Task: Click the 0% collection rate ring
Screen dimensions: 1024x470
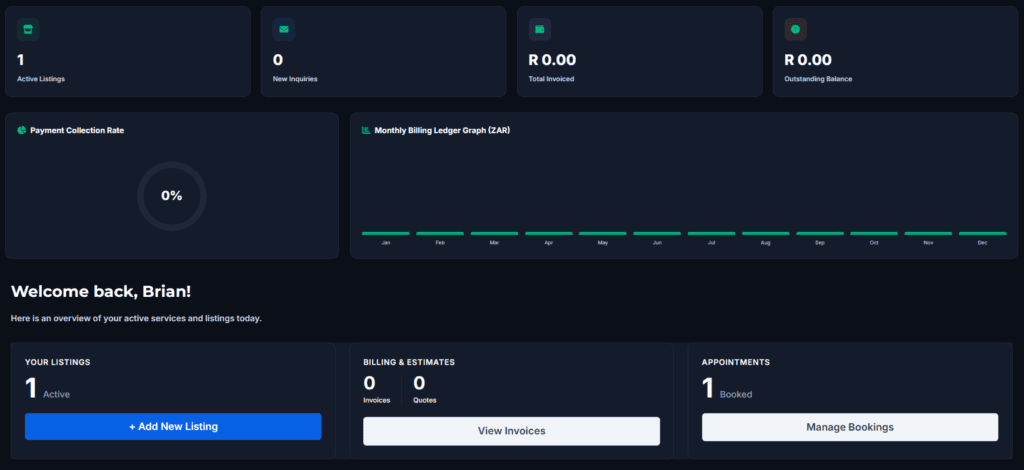Action: (x=172, y=196)
